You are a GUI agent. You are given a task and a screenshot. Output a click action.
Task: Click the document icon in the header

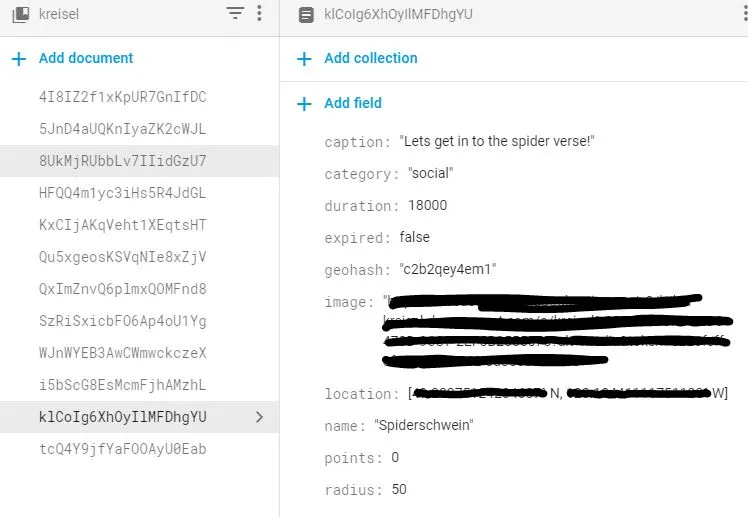(306, 14)
